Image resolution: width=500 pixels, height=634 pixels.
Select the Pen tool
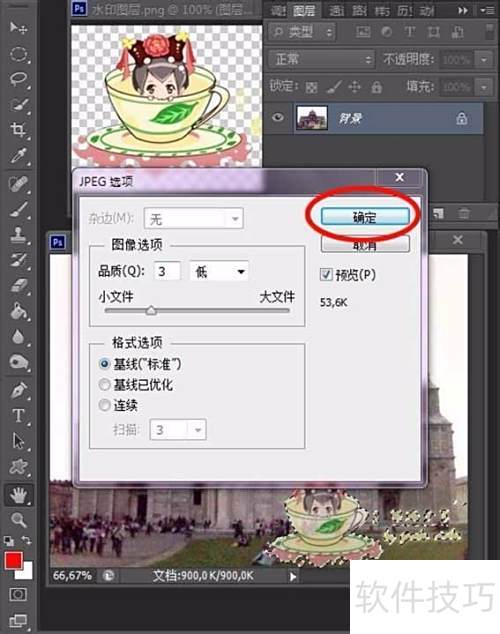[18, 390]
